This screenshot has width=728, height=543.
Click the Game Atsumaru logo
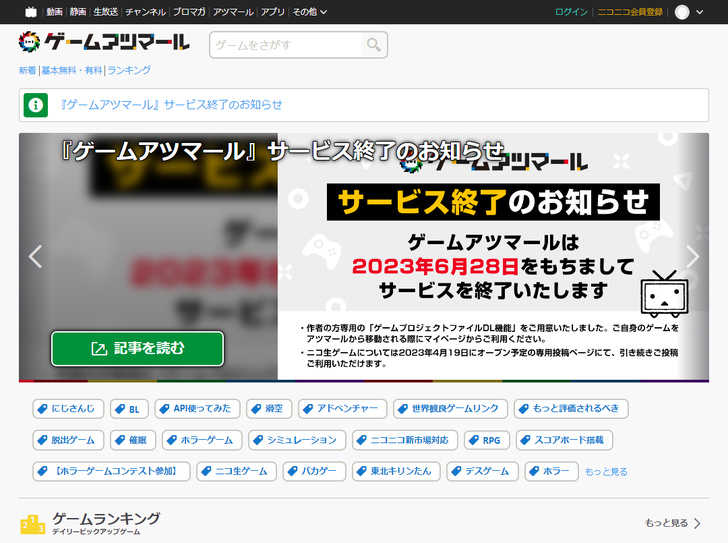click(104, 42)
